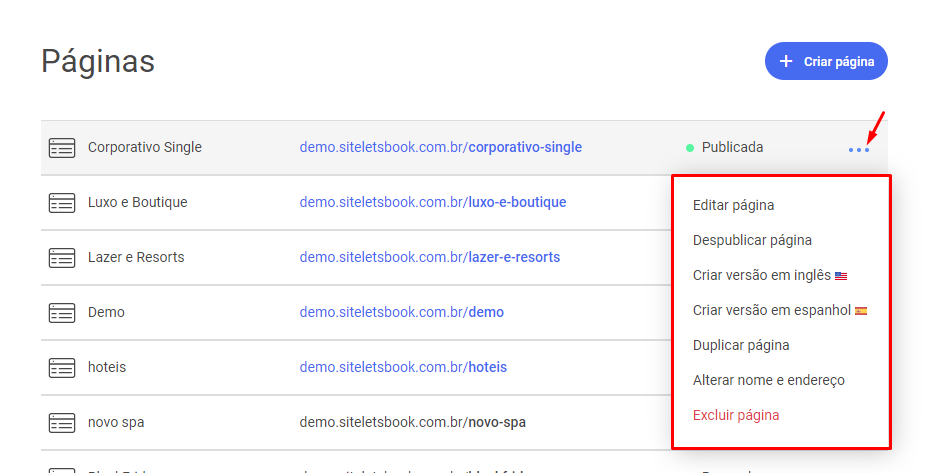Viewport: 926px width, 473px height.
Task: Click the Demo page row icon
Action: pyautogui.click(x=62, y=313)
